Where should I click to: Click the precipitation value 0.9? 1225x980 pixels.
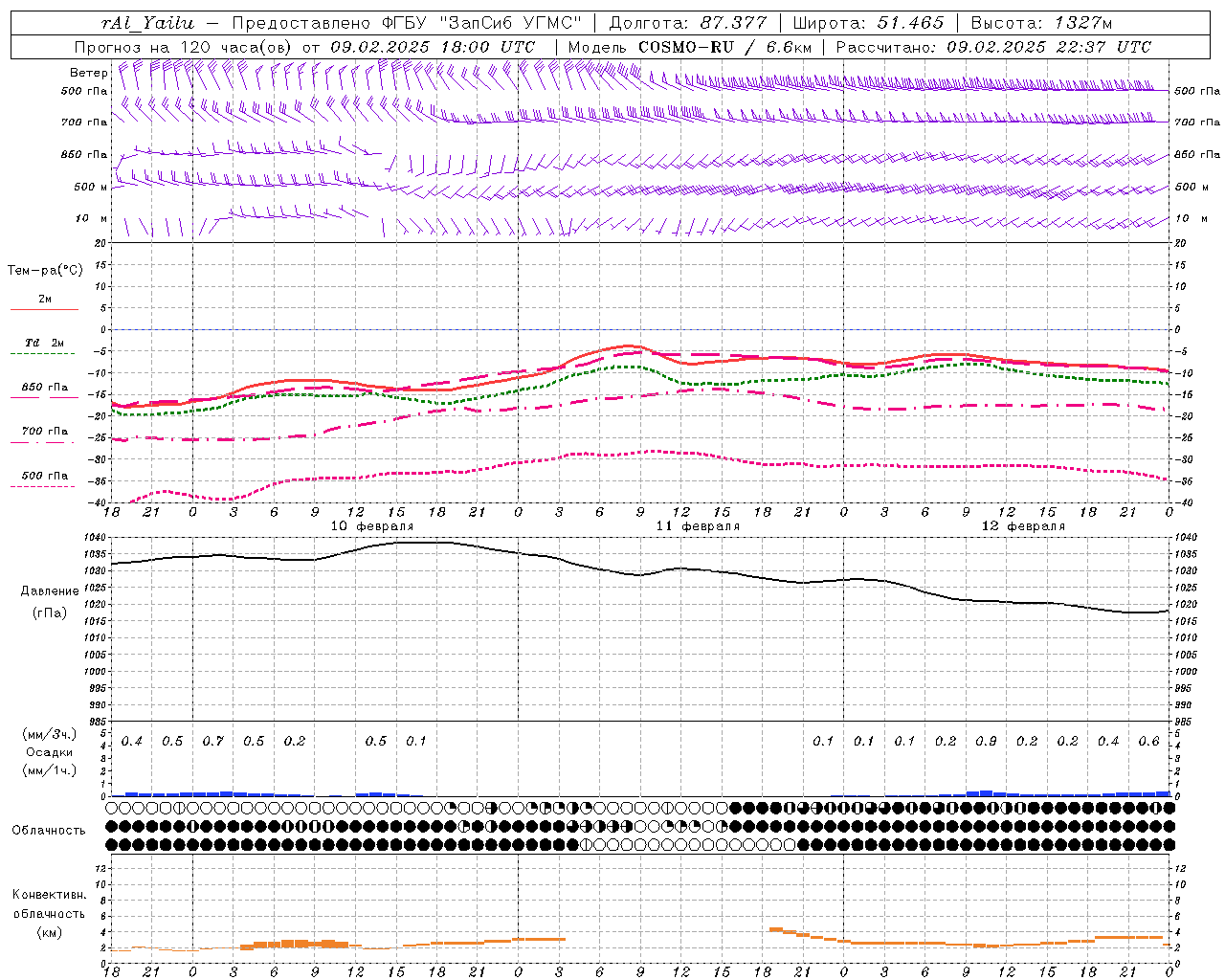pyautogui.click(x=986, y=742)
